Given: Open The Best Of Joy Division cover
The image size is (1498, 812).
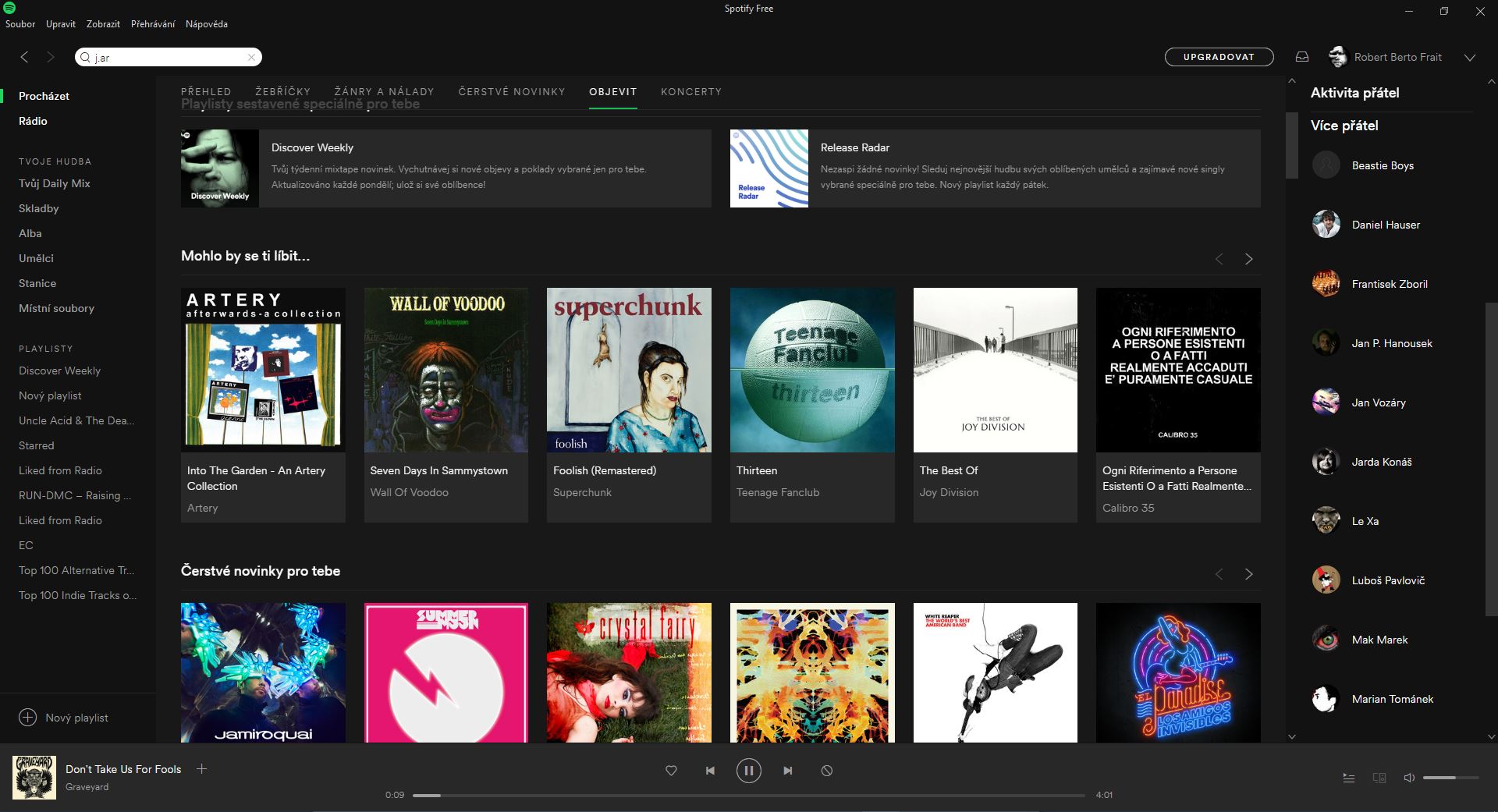Looking at the screenshot, I should coord(996,370).
